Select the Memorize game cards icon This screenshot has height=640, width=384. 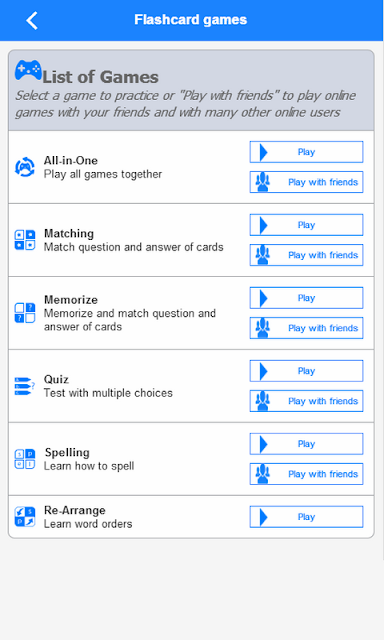25,313
